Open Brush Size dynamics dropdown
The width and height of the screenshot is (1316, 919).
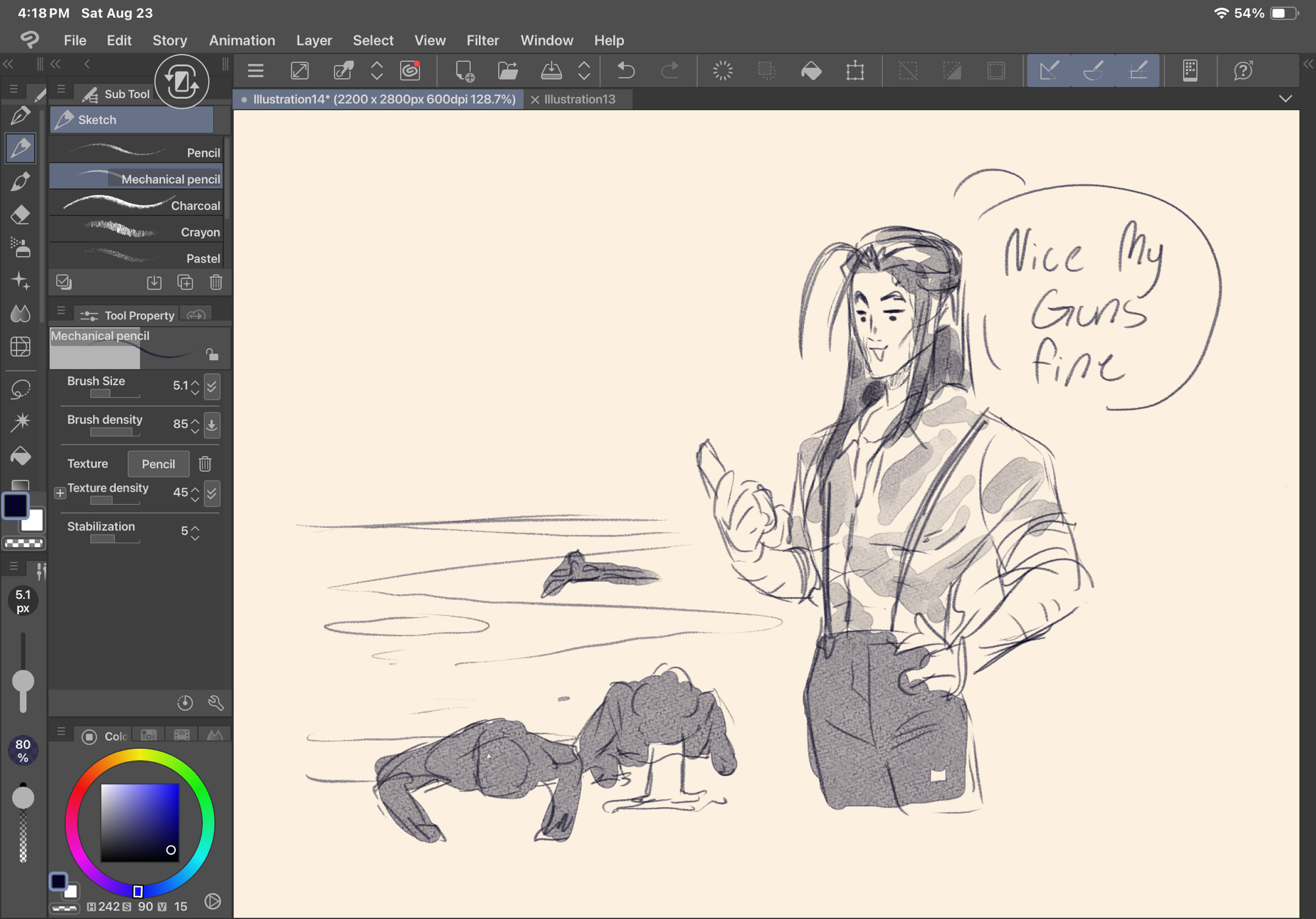212,386
